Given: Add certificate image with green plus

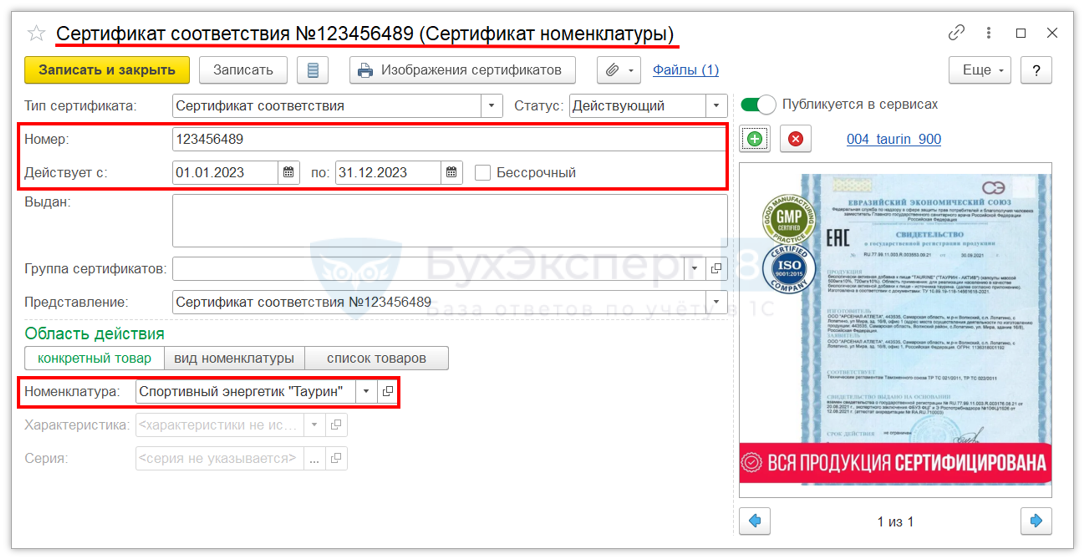Looking at the screenshot, I should click(x=755, y=138).
